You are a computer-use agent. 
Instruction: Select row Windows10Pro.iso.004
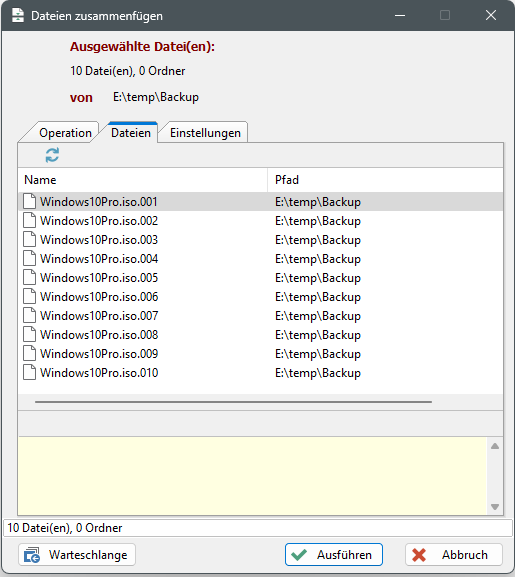coord(260,258)
